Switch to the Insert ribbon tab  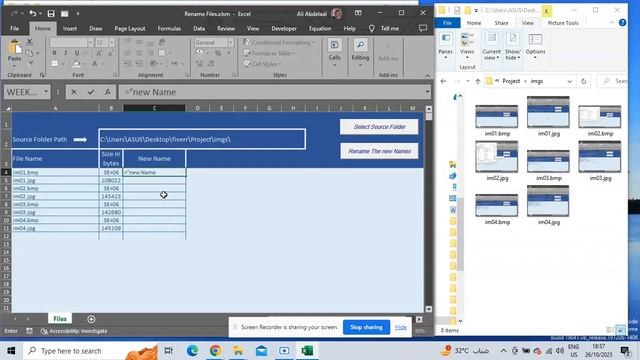pos(70,29)
